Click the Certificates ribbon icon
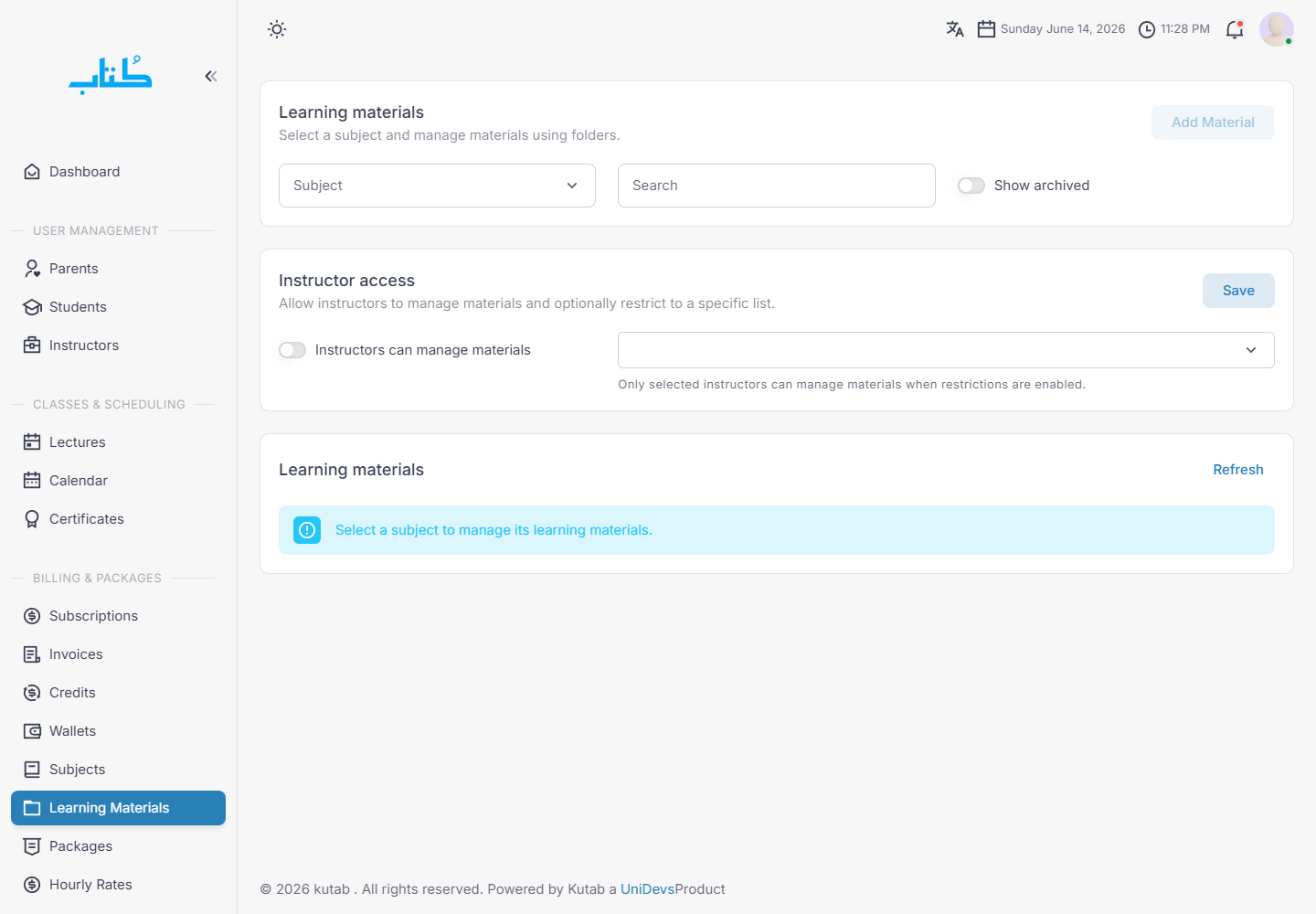 (x=32, y=519)
